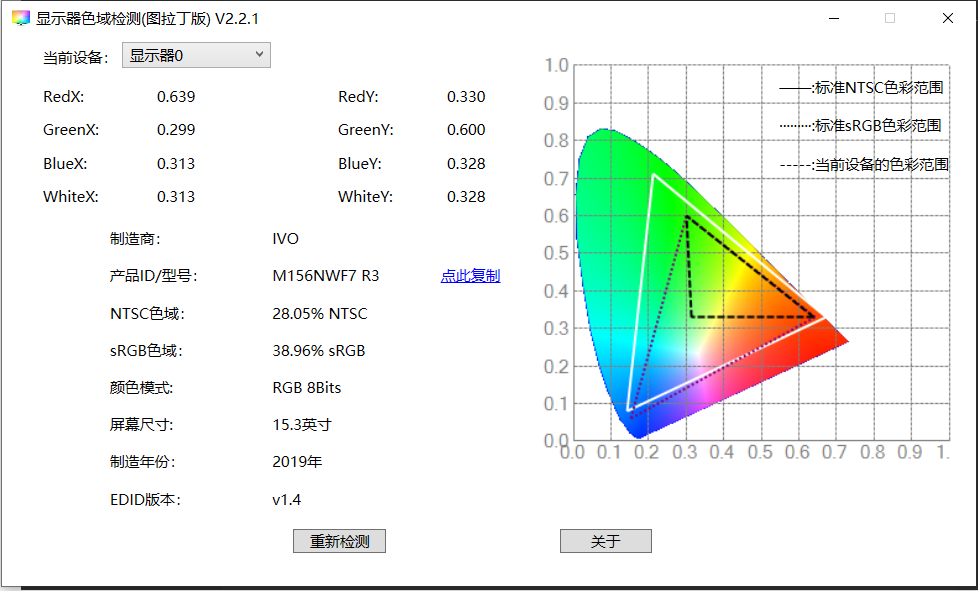978x591 pixels.
Task: Click the 当前设备的色彩范围 legend entry
Action: 864,165
